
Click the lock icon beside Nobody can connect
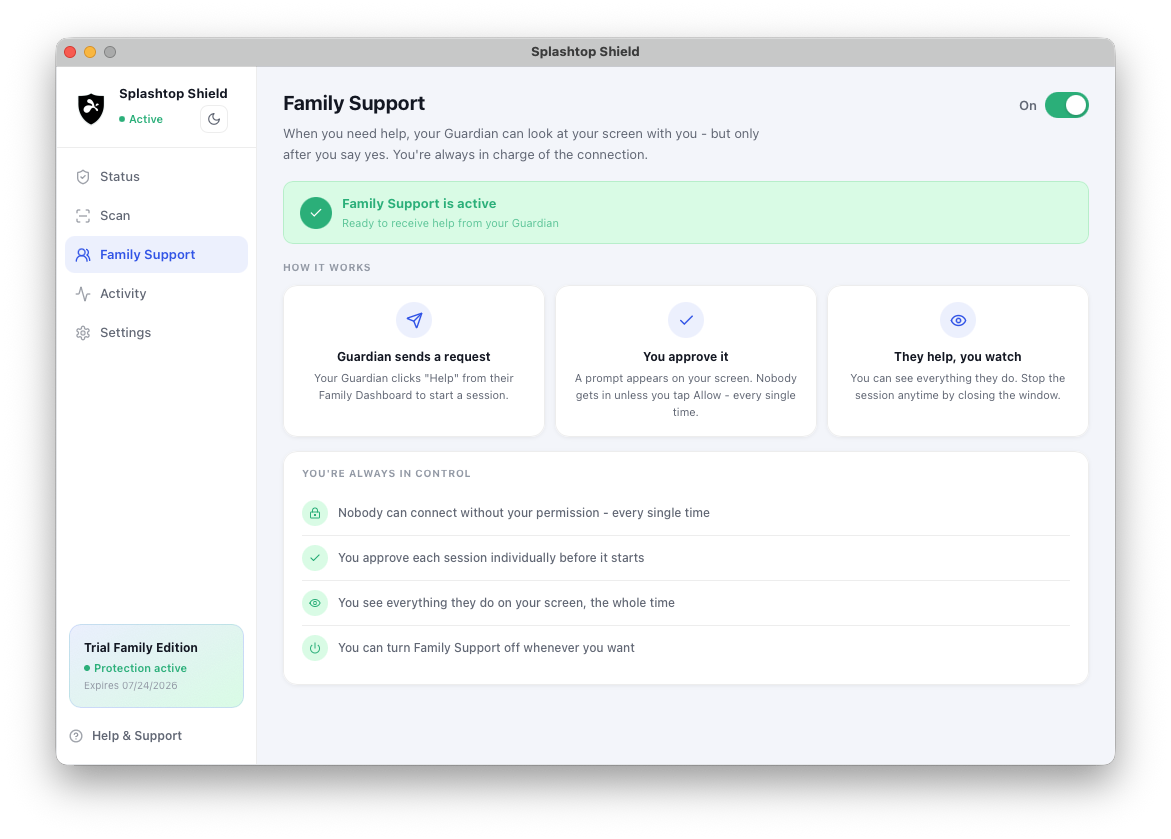(x=315, y=513)
